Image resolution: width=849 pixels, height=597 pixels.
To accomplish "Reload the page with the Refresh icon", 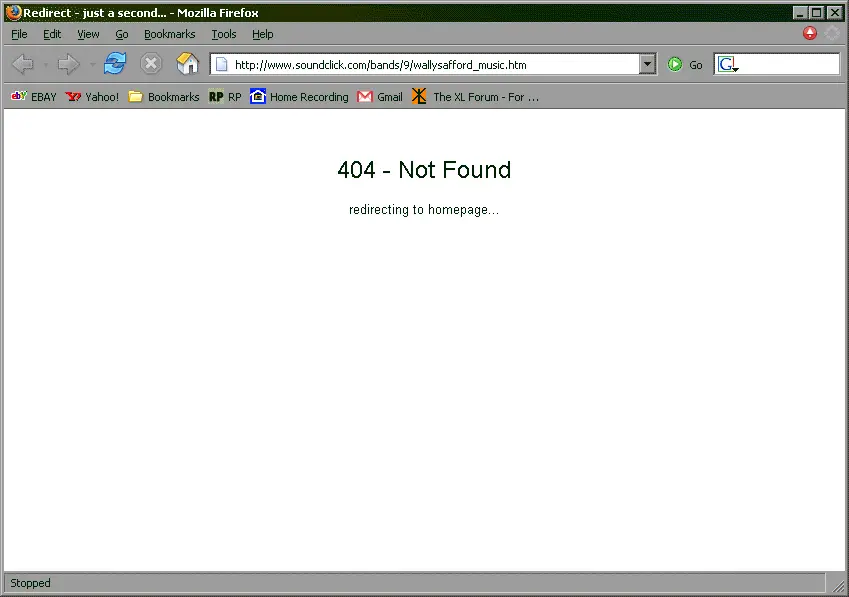I will pos(115,64).
